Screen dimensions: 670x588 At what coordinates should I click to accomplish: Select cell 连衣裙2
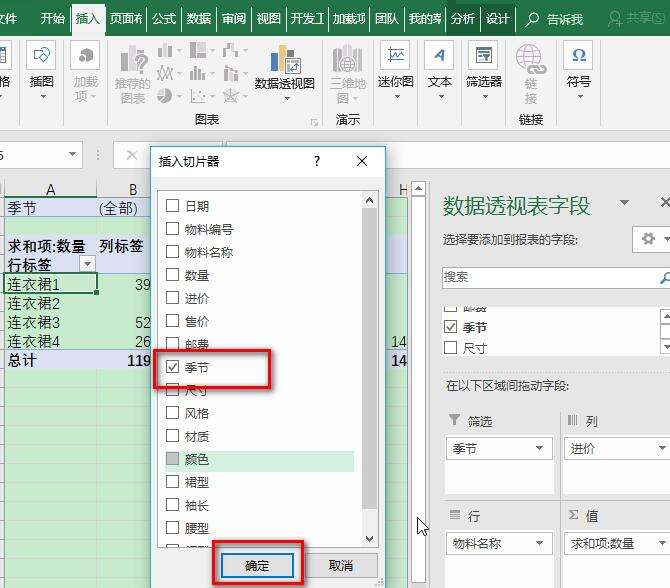pos(51,304)
